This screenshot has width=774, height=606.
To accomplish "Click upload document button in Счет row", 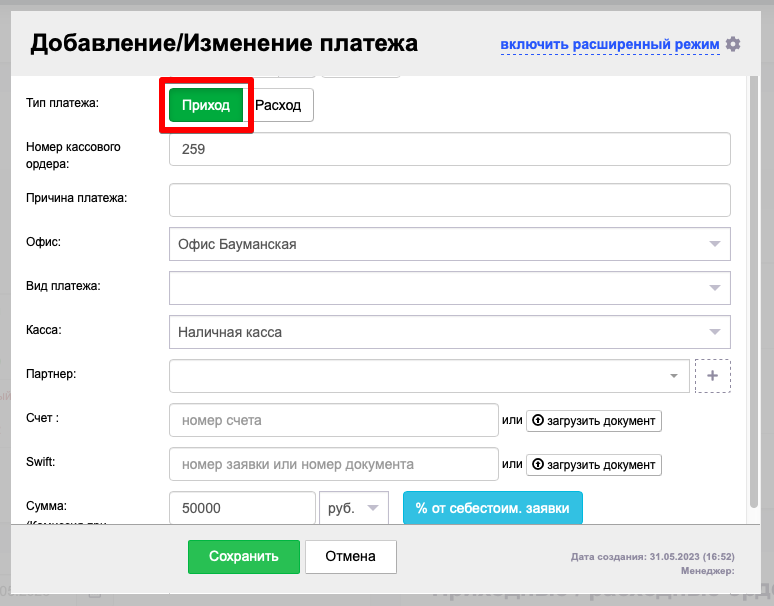I will pyautogui.click(x=593, y=421).
